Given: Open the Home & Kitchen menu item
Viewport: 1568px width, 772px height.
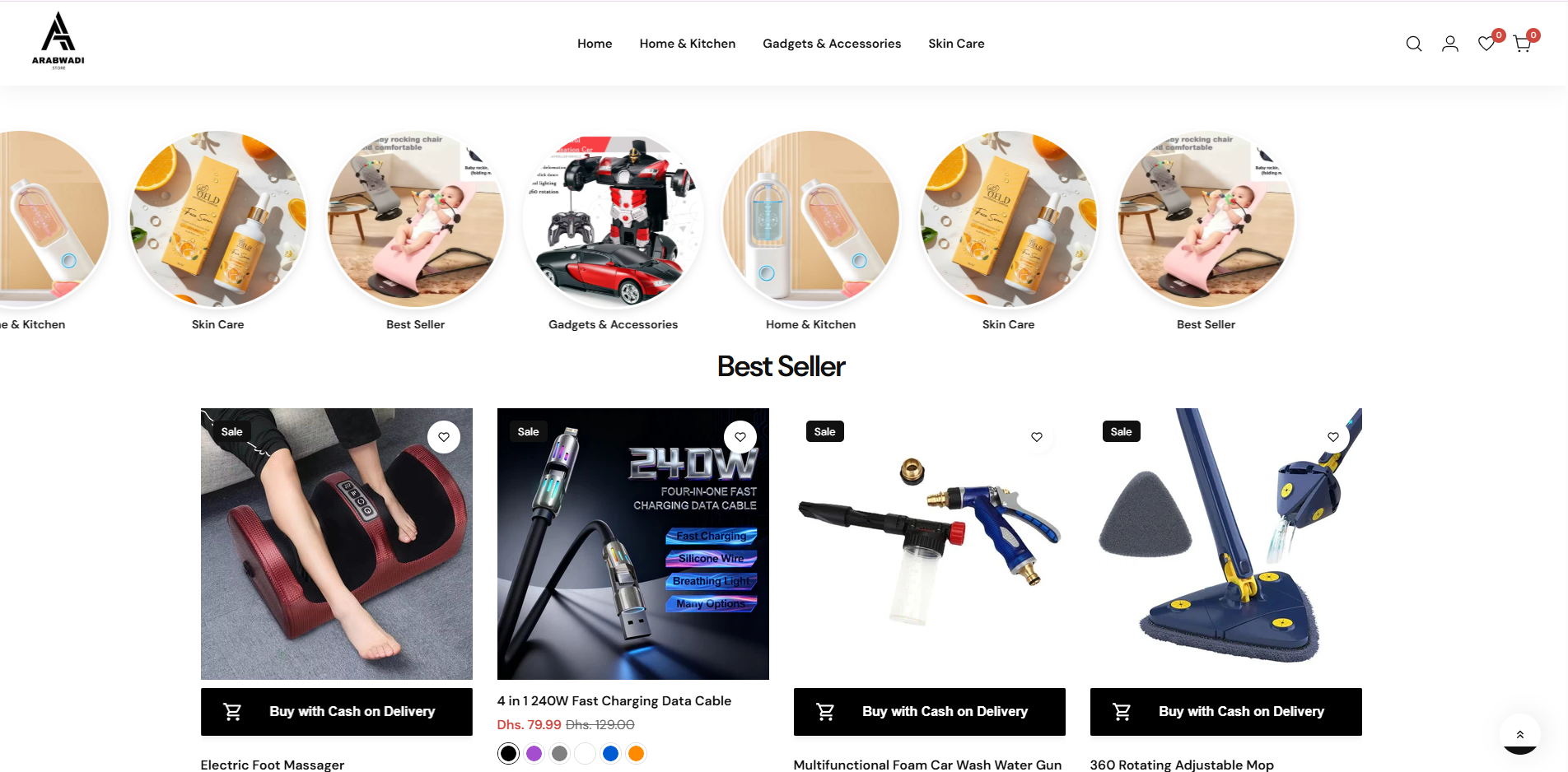Looking at the screenshot, I should click(688, 44).
